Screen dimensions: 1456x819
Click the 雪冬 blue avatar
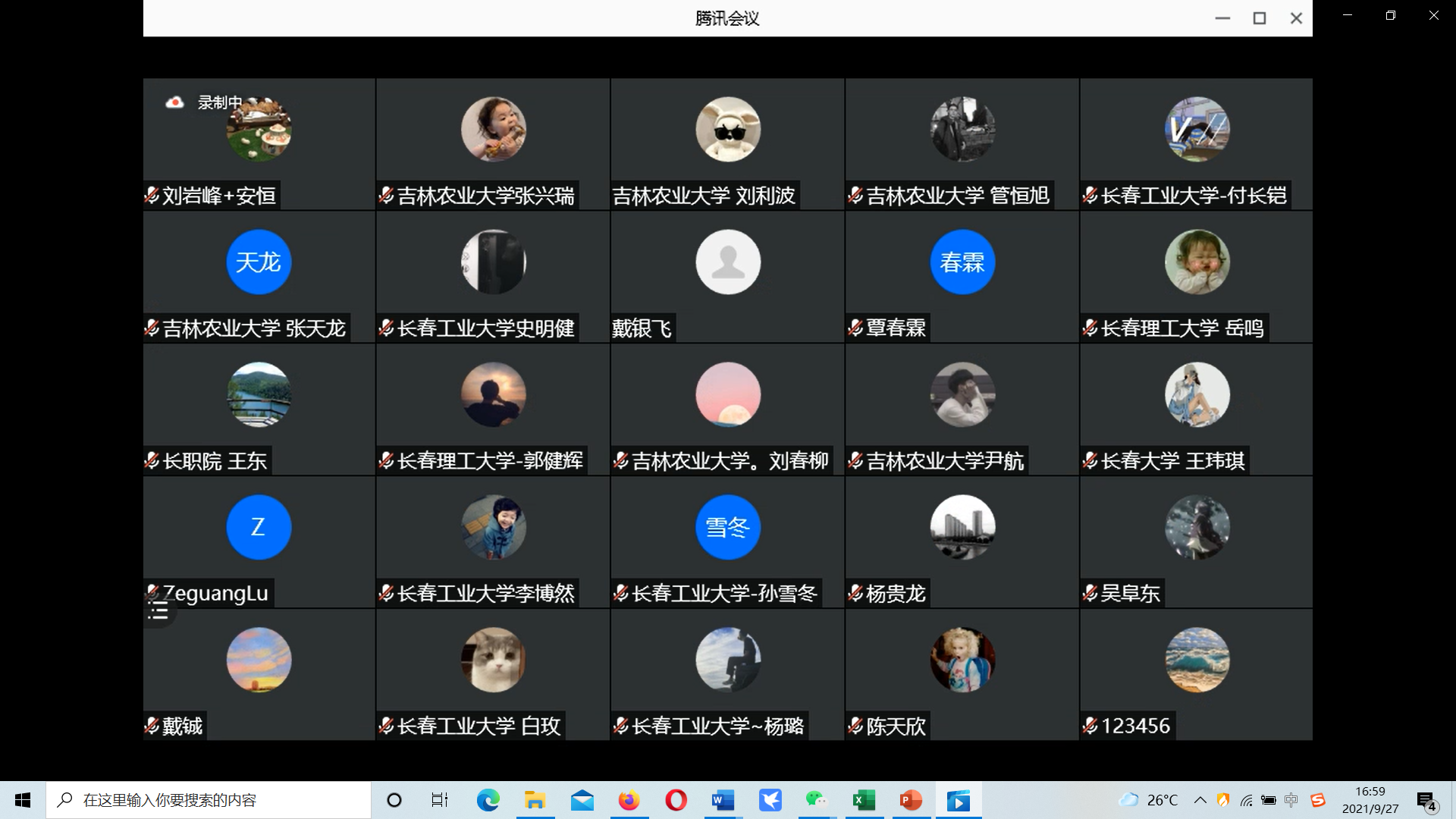tap(727, 527)
